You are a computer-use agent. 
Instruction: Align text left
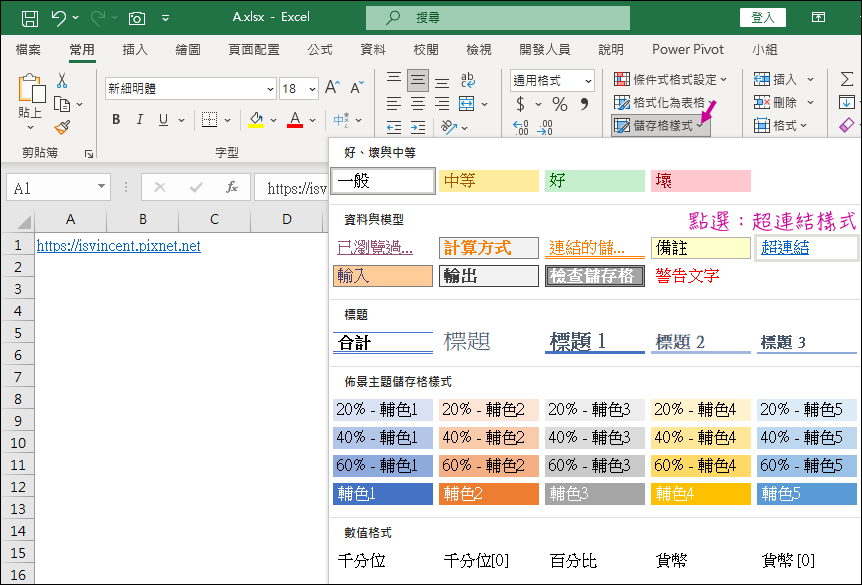tap(394, 104)
